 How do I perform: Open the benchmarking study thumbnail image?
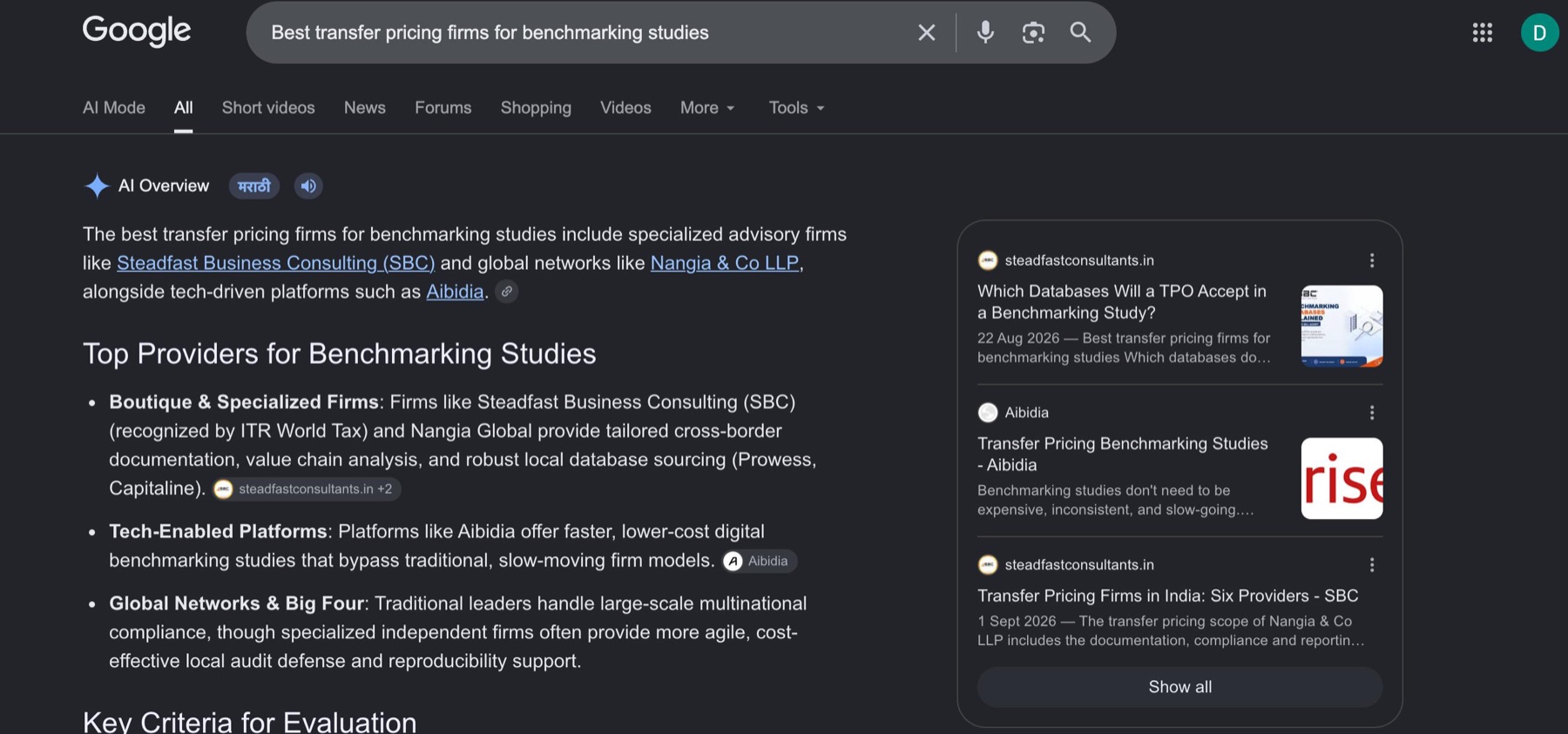(x=1342, y=327)
